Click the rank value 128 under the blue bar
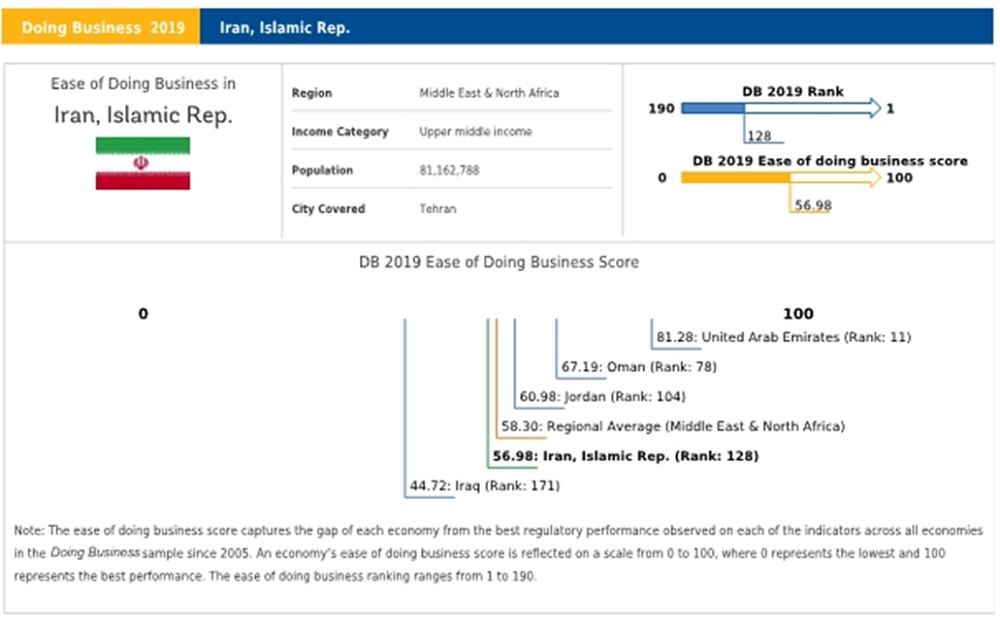 pyautogui.click(x=759, y=136)
